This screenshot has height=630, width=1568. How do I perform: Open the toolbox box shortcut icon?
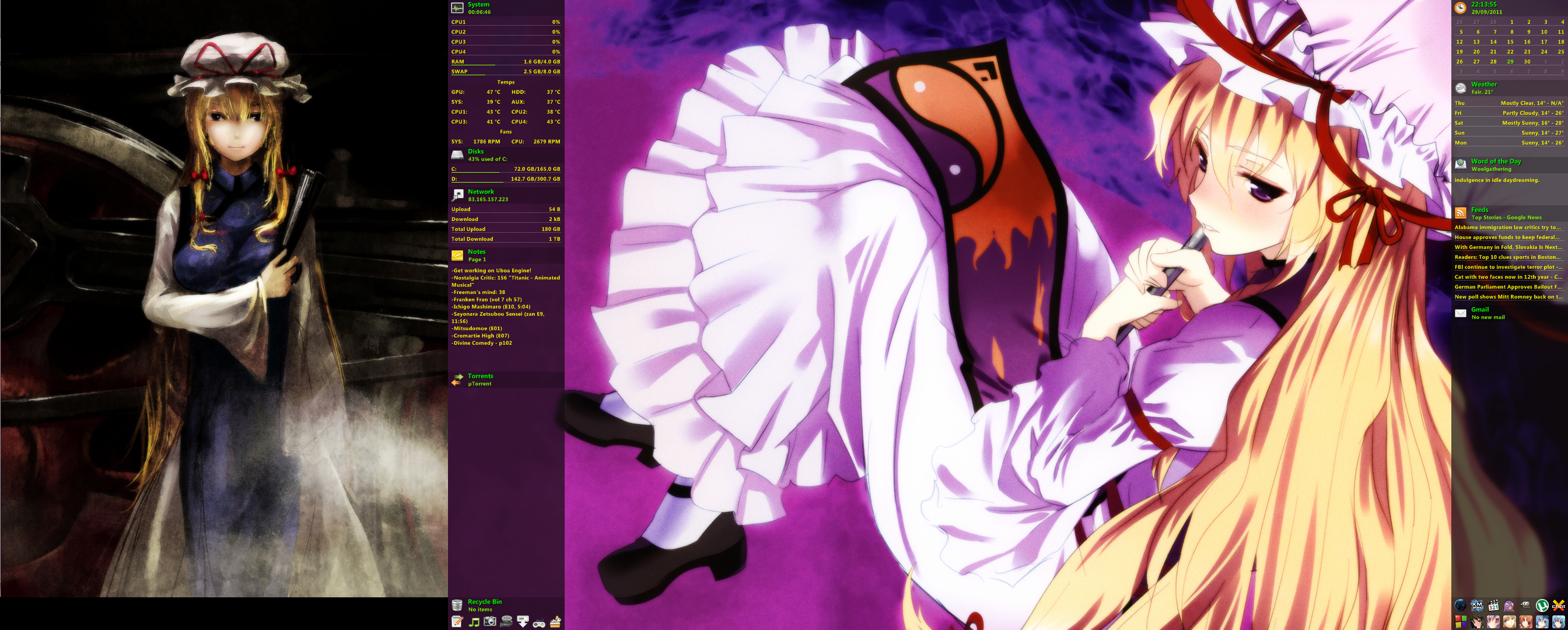555,621
